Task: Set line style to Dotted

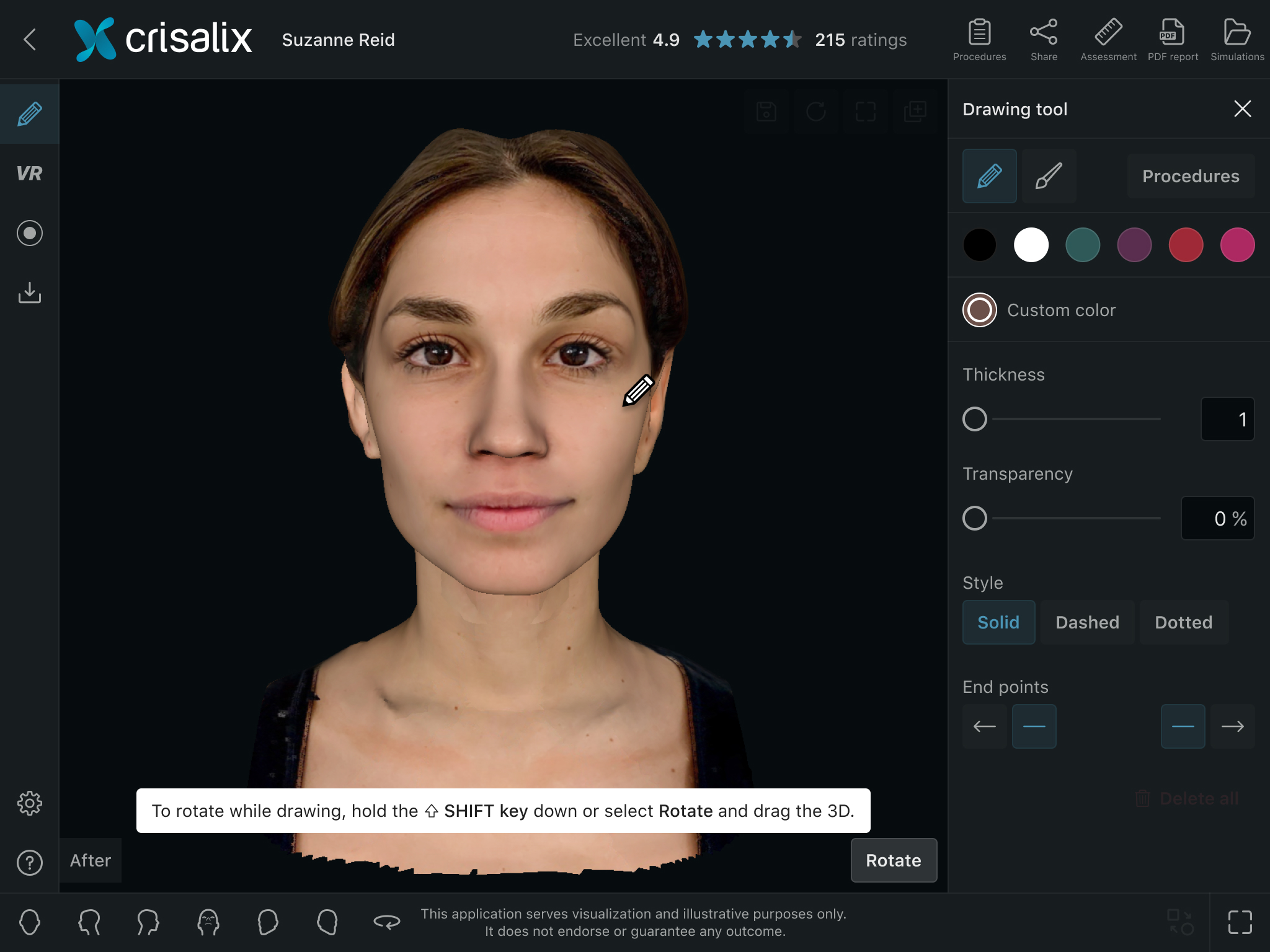Action: (1183, 622)
